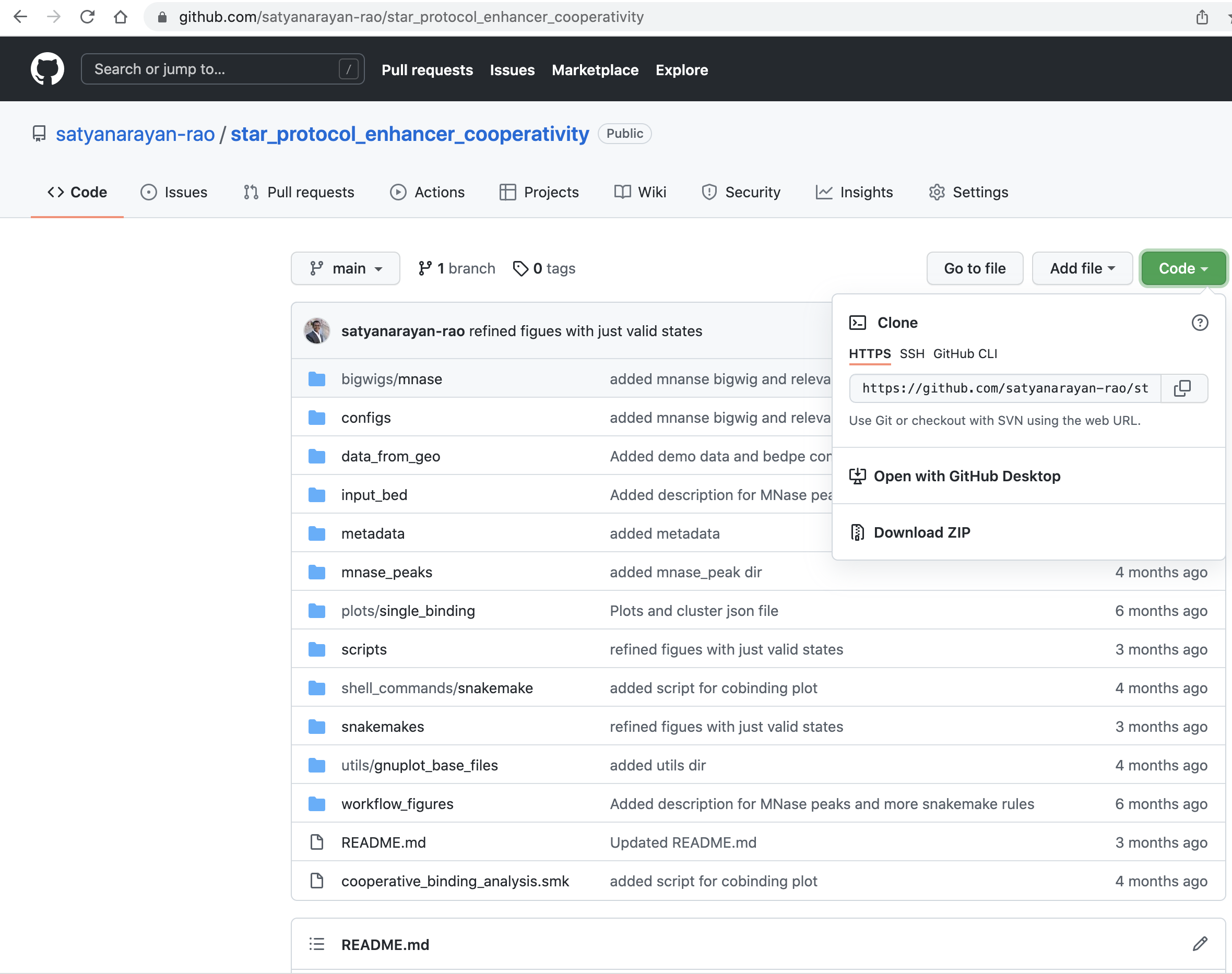Choose Open with GitHub Desktop
This screenshot has height=974, width=1232.
tap(966, 476)
